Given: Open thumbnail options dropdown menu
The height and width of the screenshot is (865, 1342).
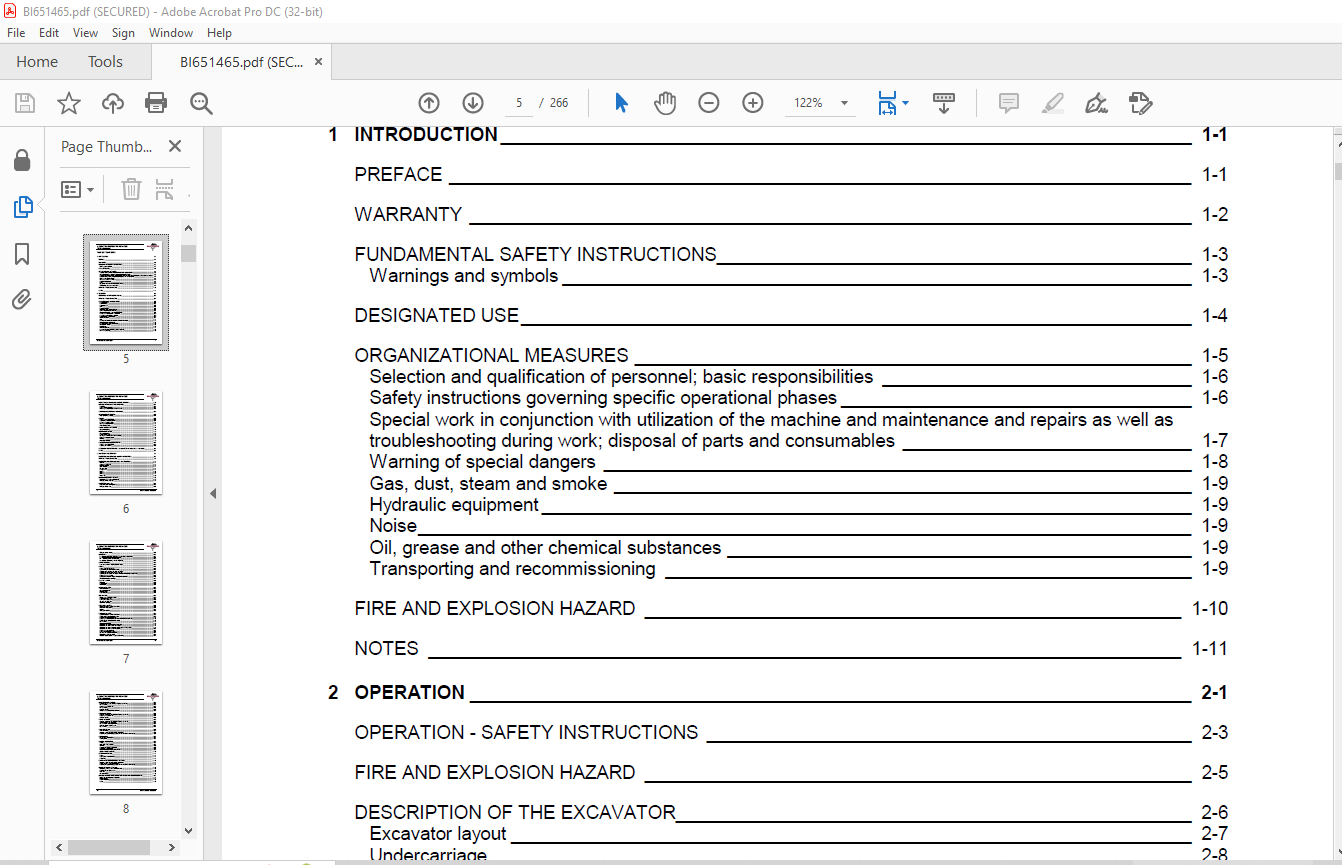Looking at the screenshot, I should [x=78, y=189].
